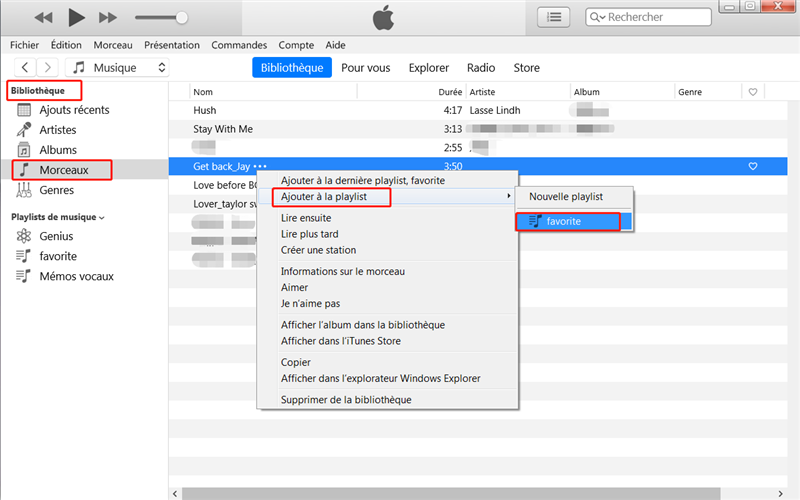
Task: Choose Créer une station
Action: point(318,250)
